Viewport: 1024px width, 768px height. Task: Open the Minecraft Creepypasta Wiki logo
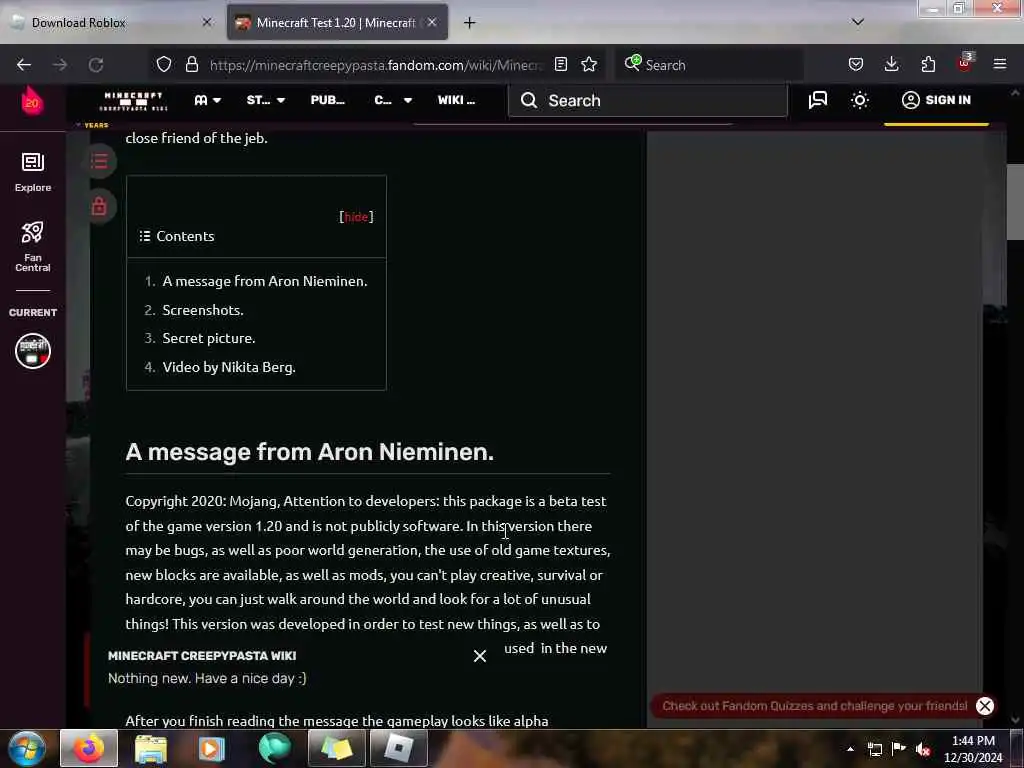point(134,101)
